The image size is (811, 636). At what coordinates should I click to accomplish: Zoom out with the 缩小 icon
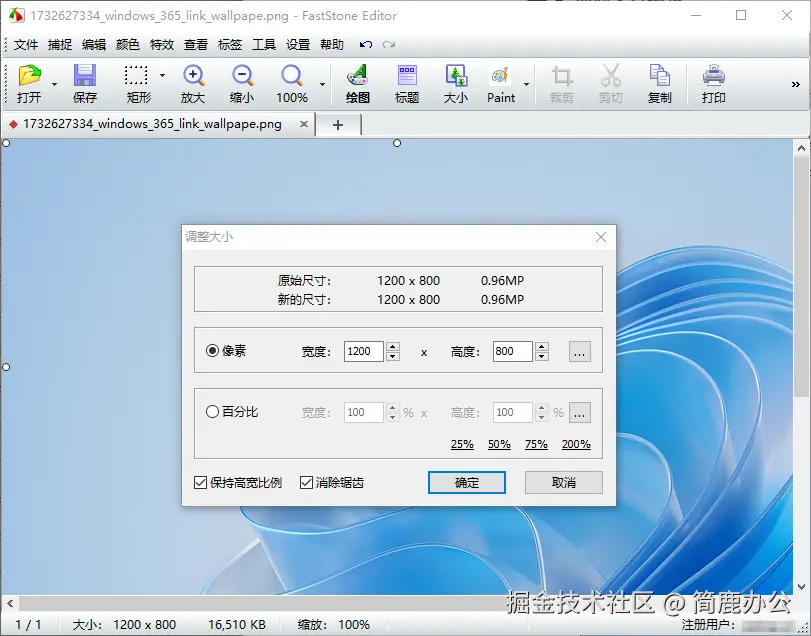click(242, 83)
